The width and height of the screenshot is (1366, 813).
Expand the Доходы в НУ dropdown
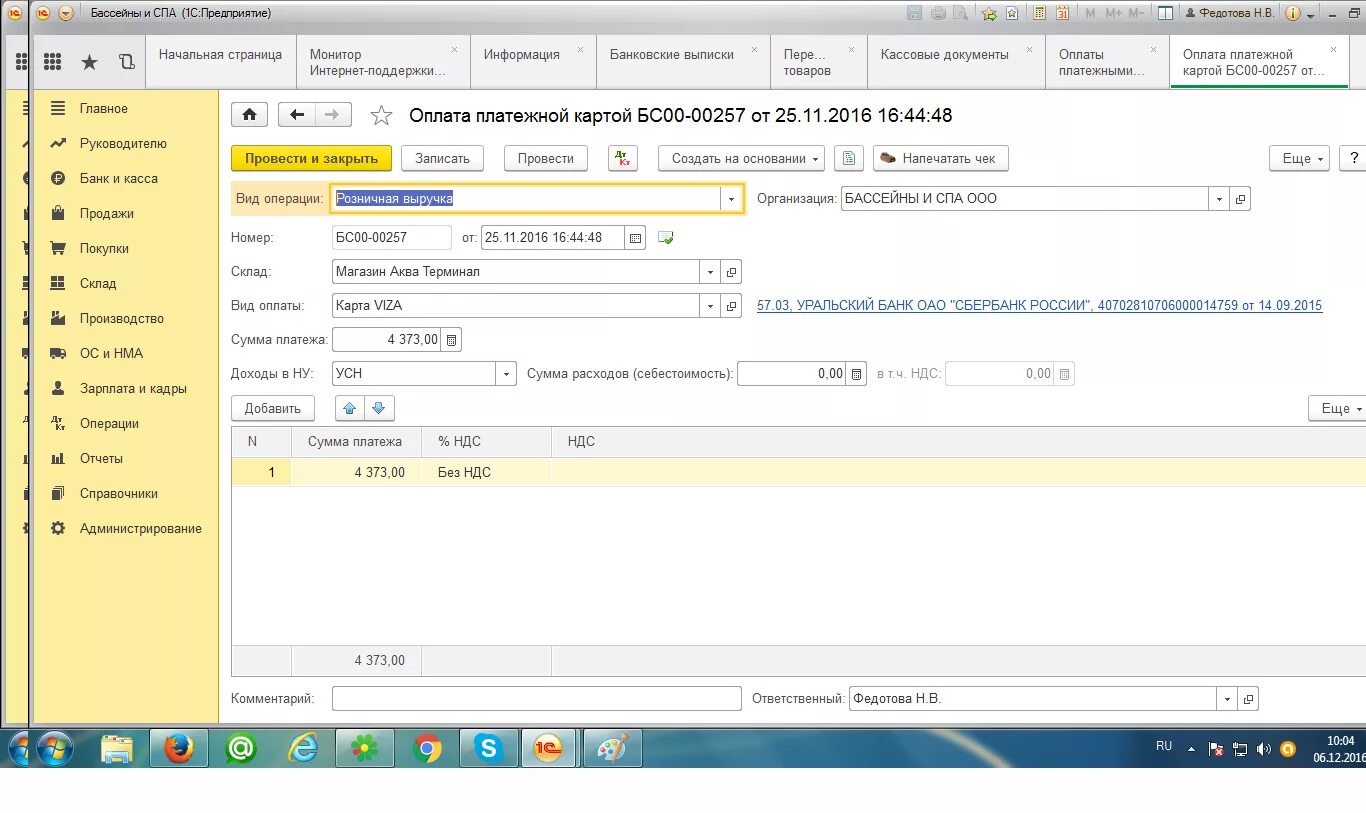(507, 374)
